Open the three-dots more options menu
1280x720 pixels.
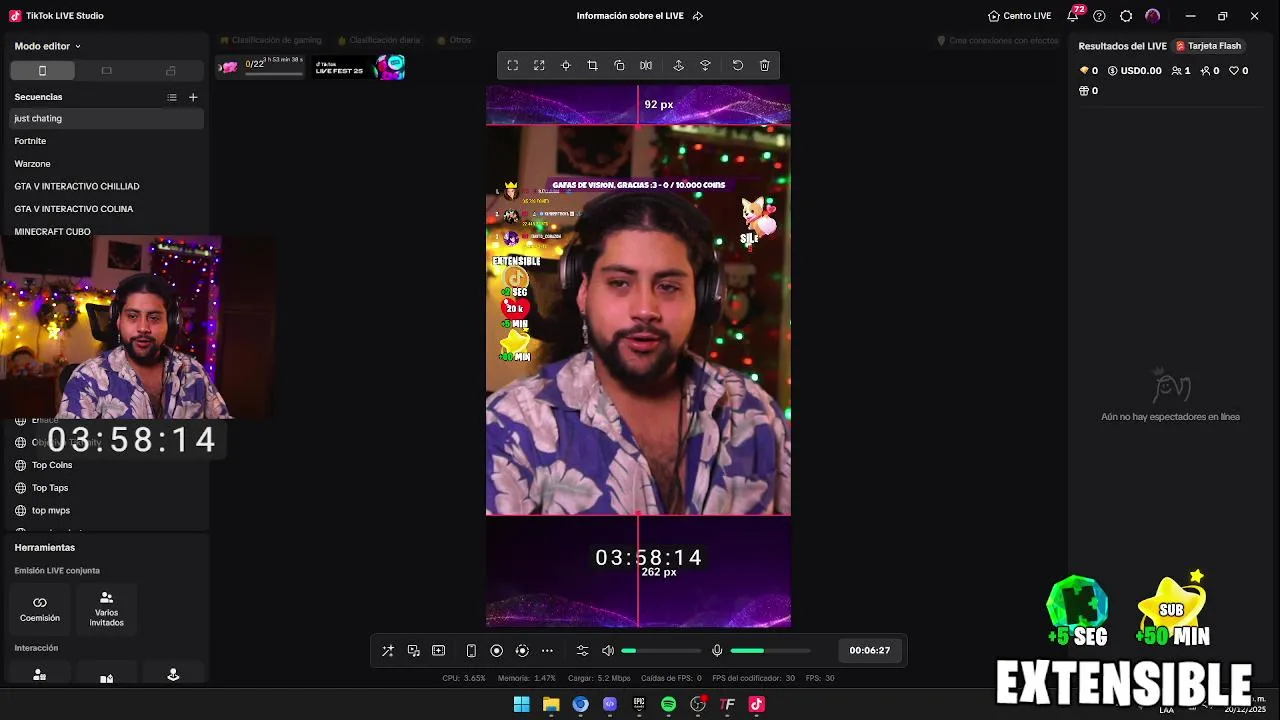(547, 651)
